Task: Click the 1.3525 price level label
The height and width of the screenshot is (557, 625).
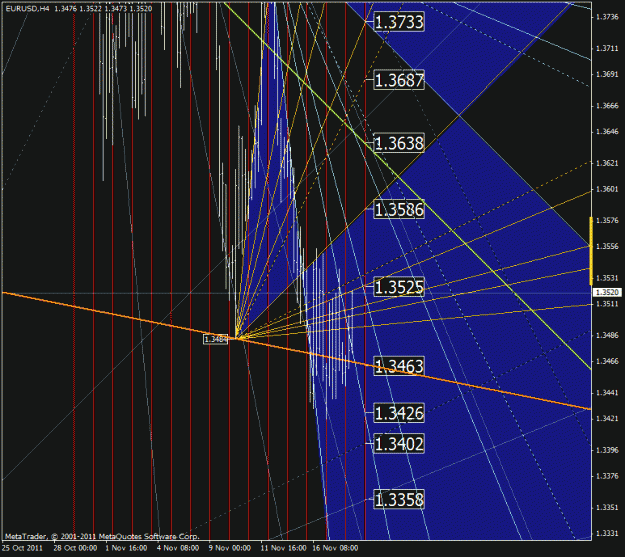Action: pos(399,287)
